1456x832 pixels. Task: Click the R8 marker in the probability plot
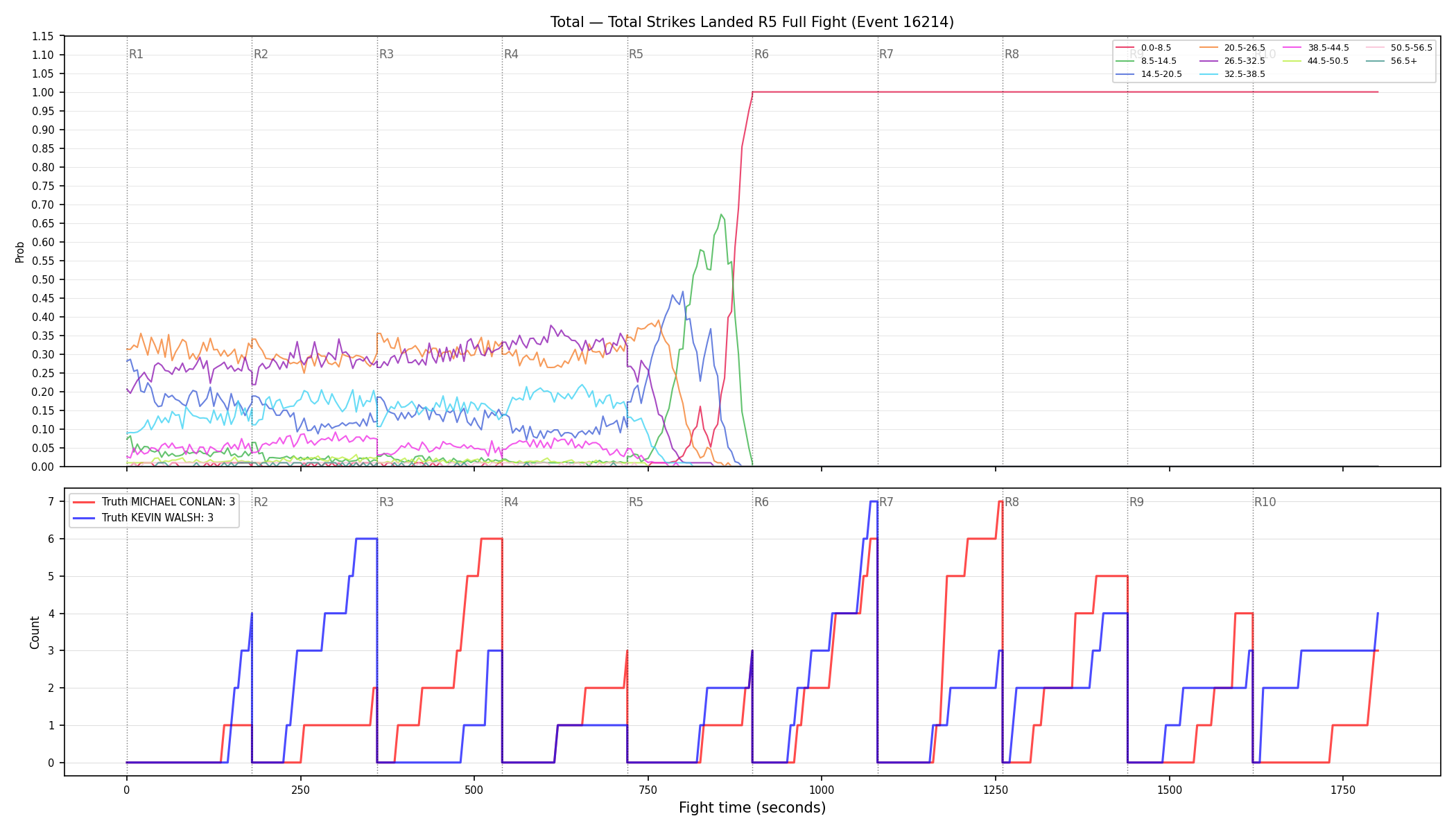(x=1012, y=54)
